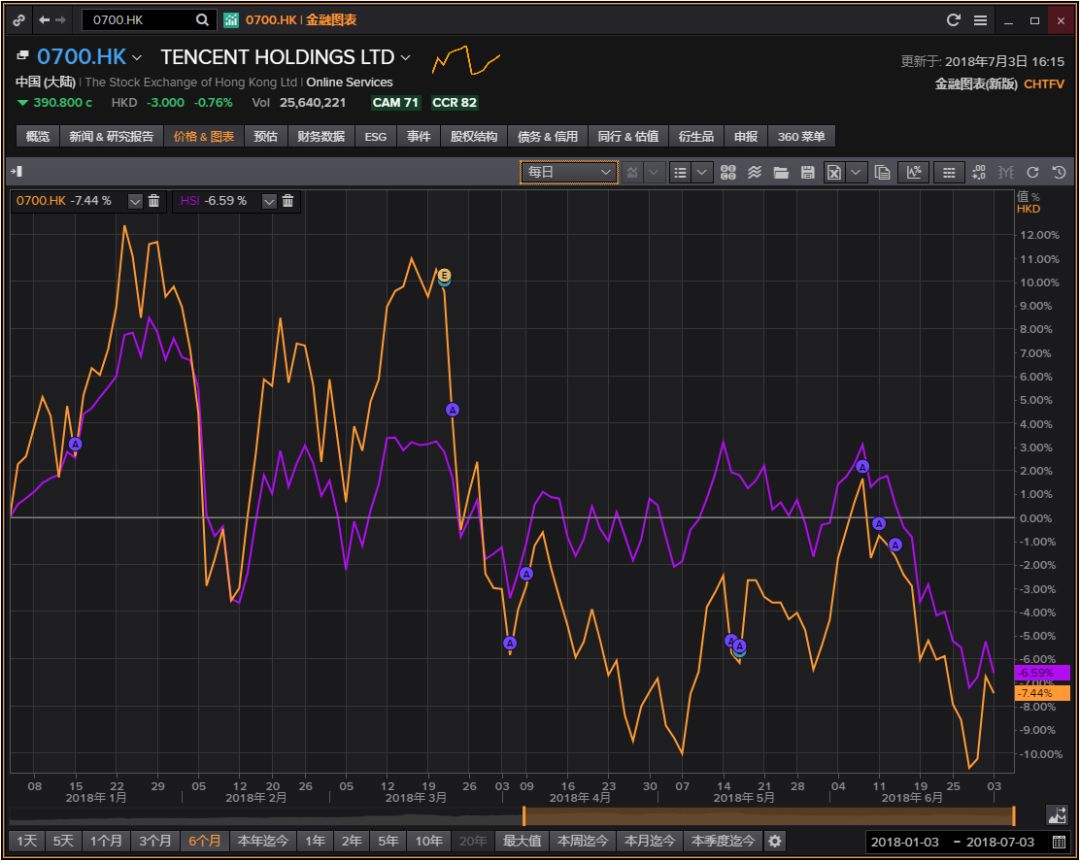
Task: Click the CCR 82 score badge
Action: (x=455, y=103)
